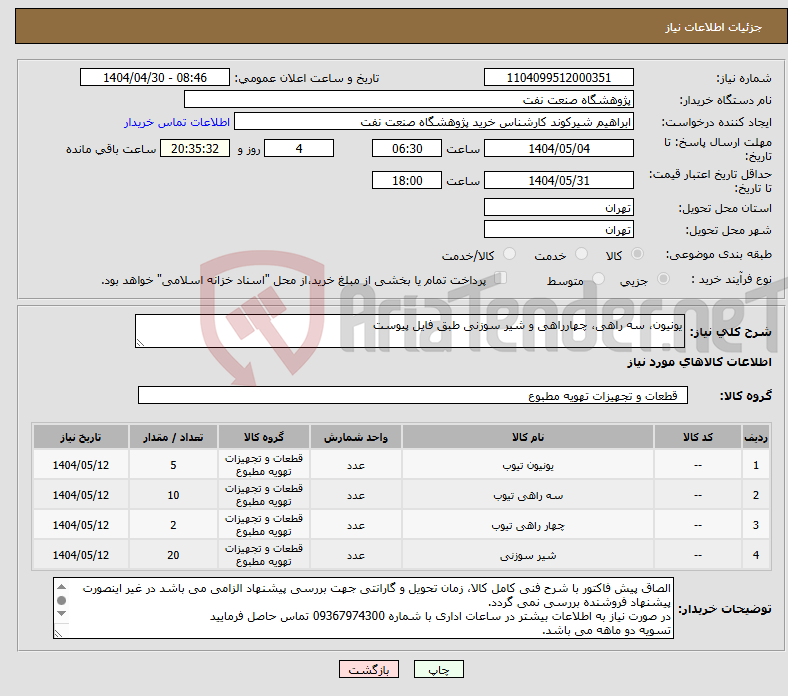Click the announcement date field 1404/04/30 - 08:46
Viewport: 788px width, 696px height.
pos(155,77)
